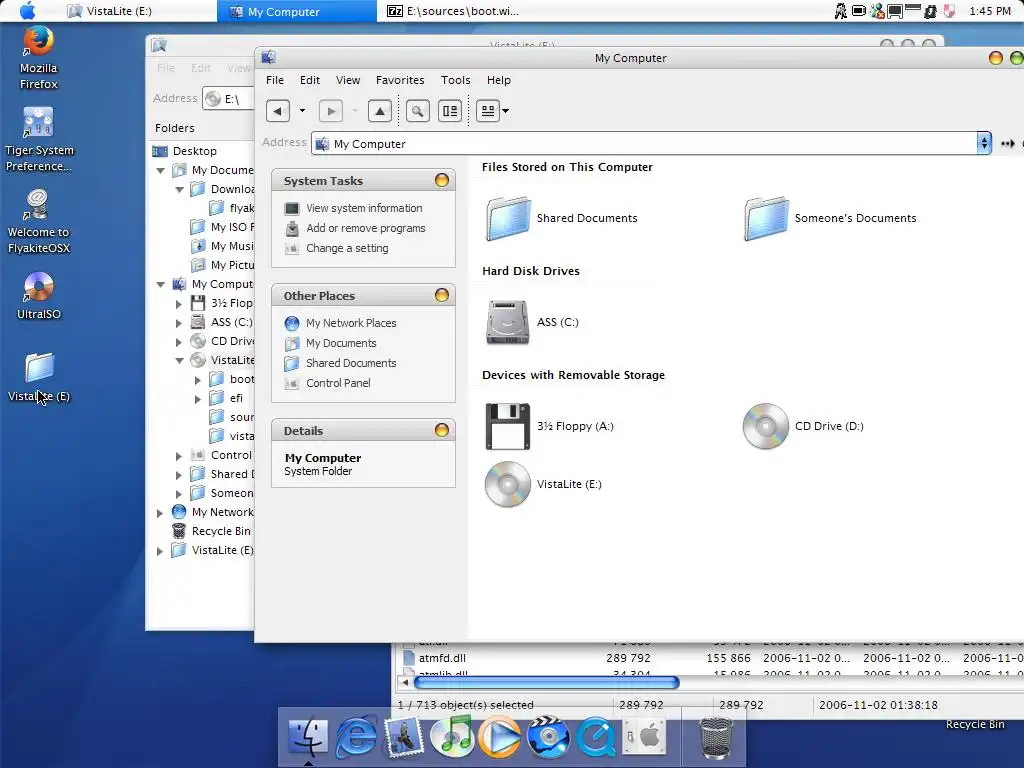The width and height of the screenshot is (1024, 768).
Task: Open the Address bar dropdown arrow
Action: point(984,143)
